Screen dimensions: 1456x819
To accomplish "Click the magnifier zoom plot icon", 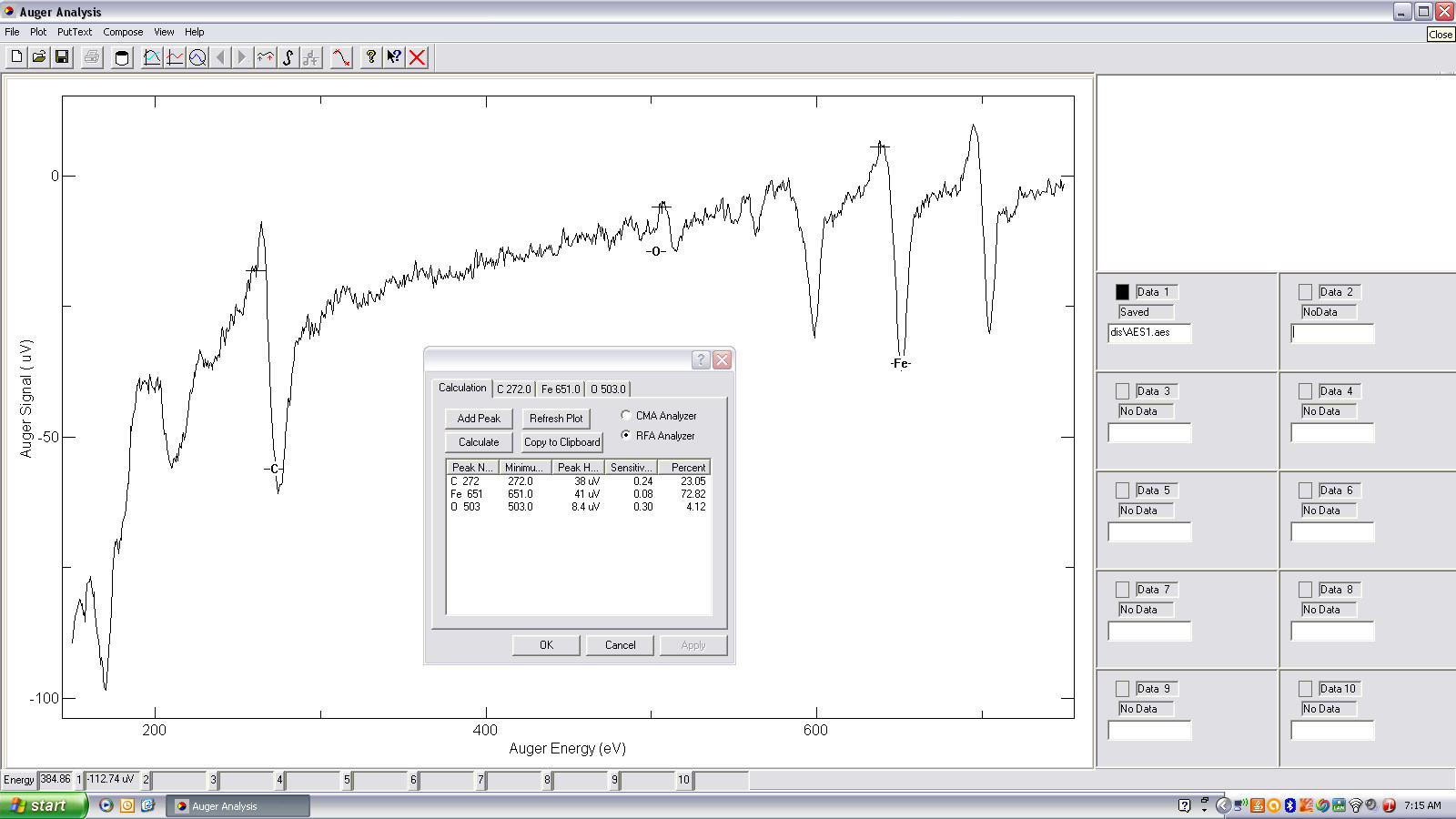I will (197, 57).
